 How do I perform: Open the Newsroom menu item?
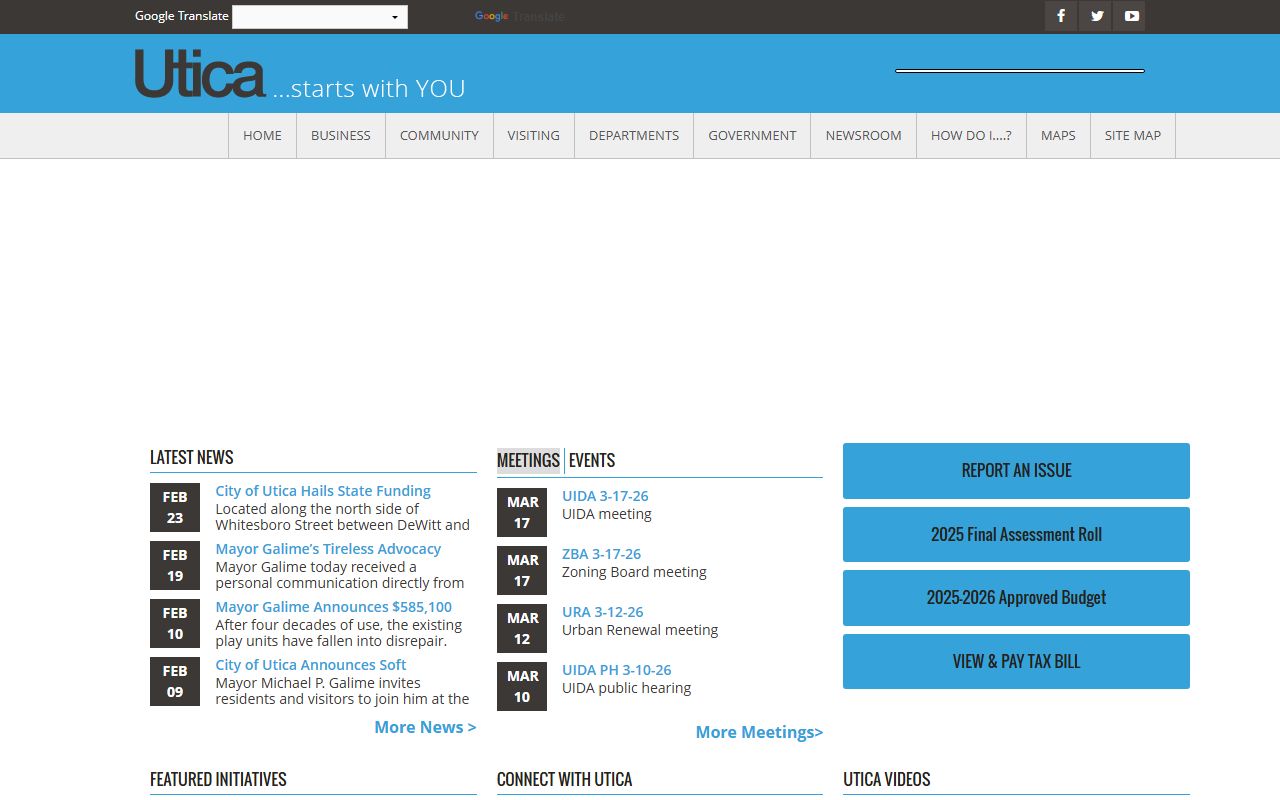863,136
